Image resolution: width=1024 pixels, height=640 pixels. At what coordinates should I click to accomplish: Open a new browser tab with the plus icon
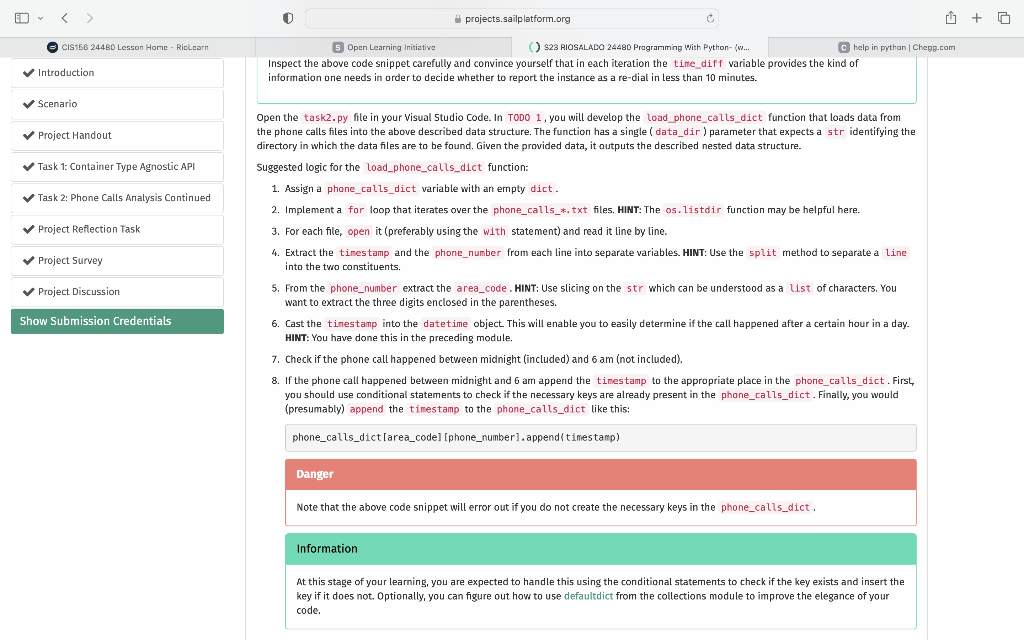(x=977, y=17)
